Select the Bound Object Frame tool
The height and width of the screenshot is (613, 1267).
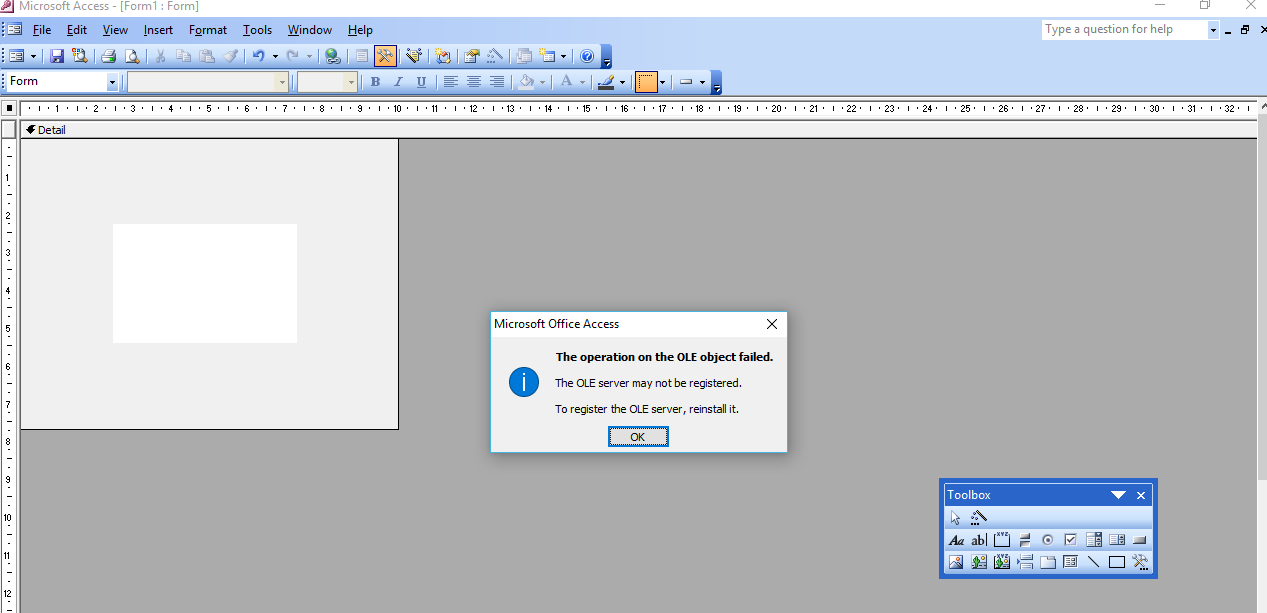point(1002,562)
